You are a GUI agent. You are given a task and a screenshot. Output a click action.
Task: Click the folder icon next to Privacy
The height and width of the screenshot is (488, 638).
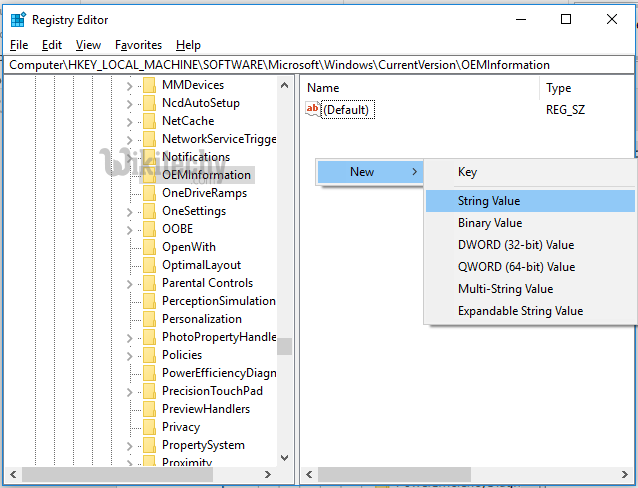148,427
